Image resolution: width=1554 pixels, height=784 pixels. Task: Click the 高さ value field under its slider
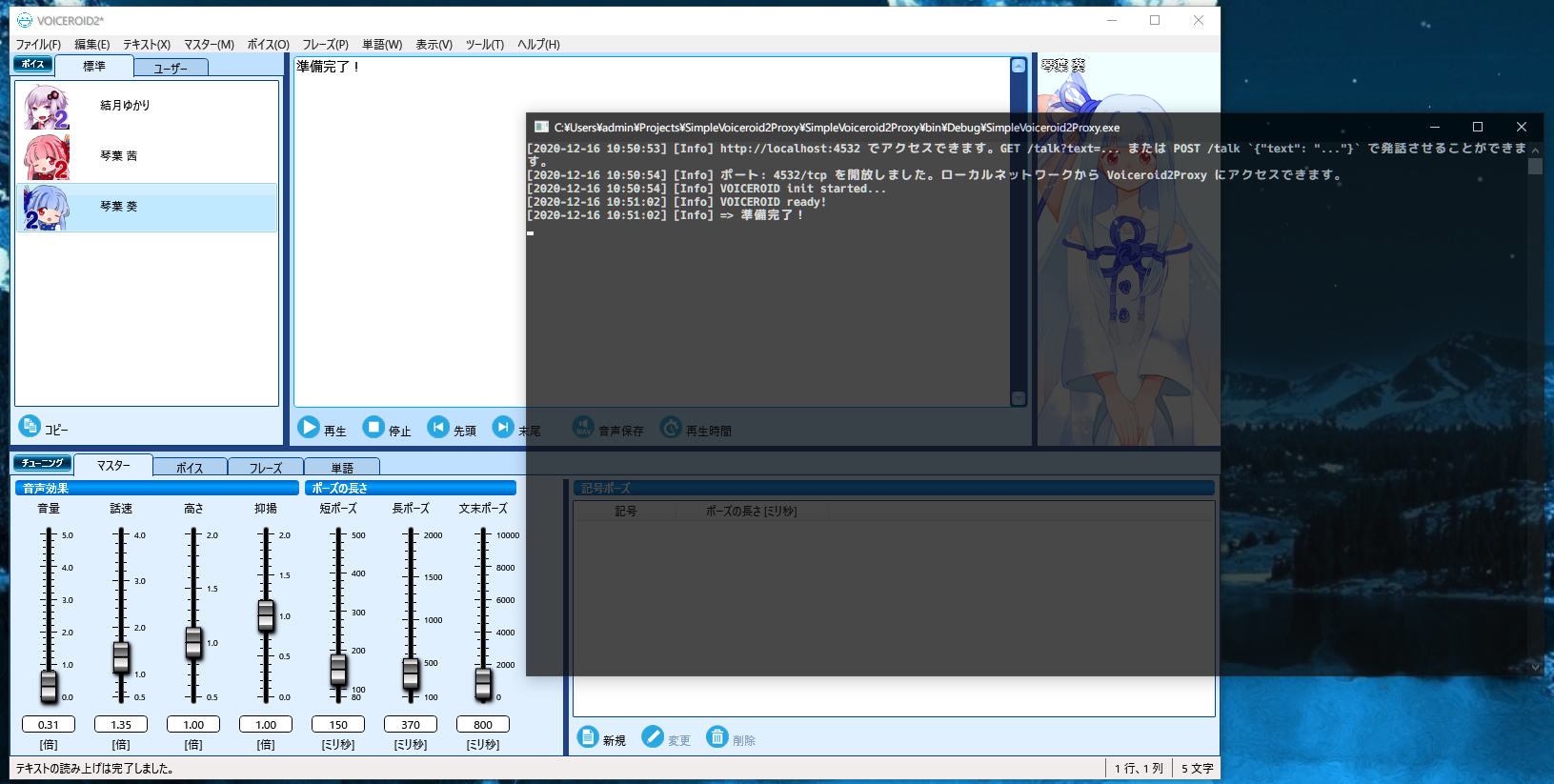(193, 725)
